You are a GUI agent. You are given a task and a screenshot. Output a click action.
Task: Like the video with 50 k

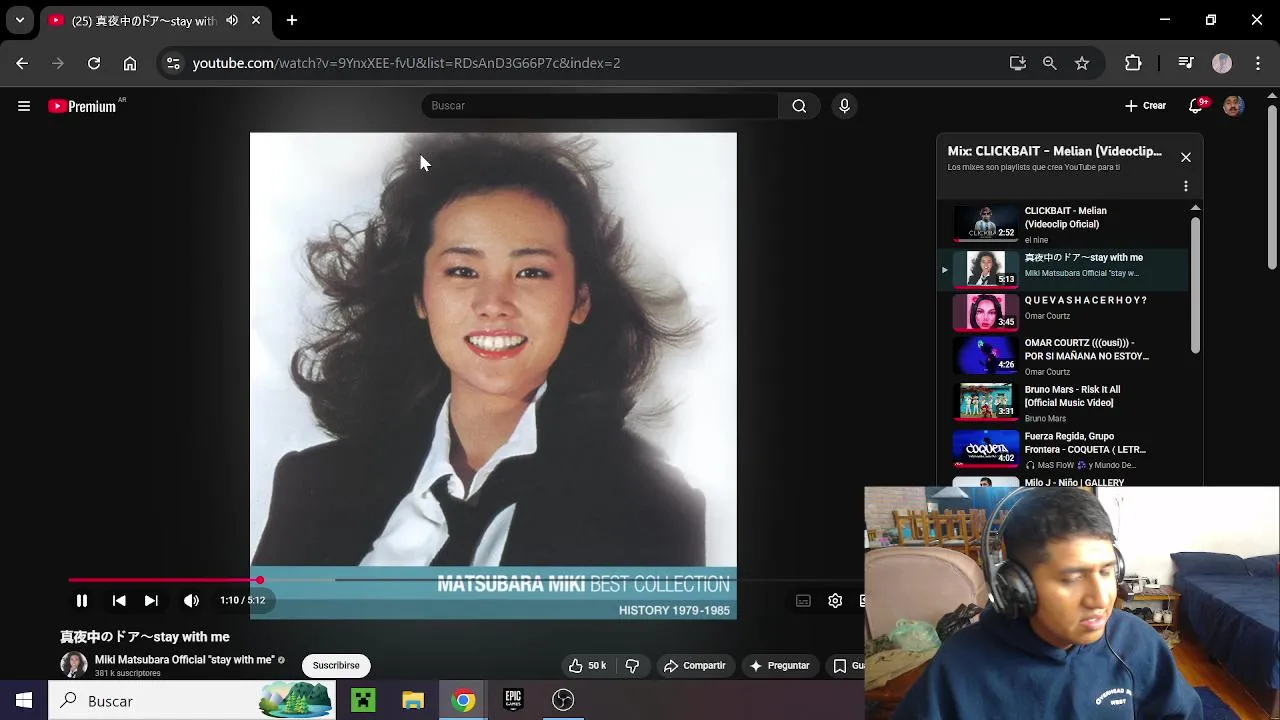point(588,665)
